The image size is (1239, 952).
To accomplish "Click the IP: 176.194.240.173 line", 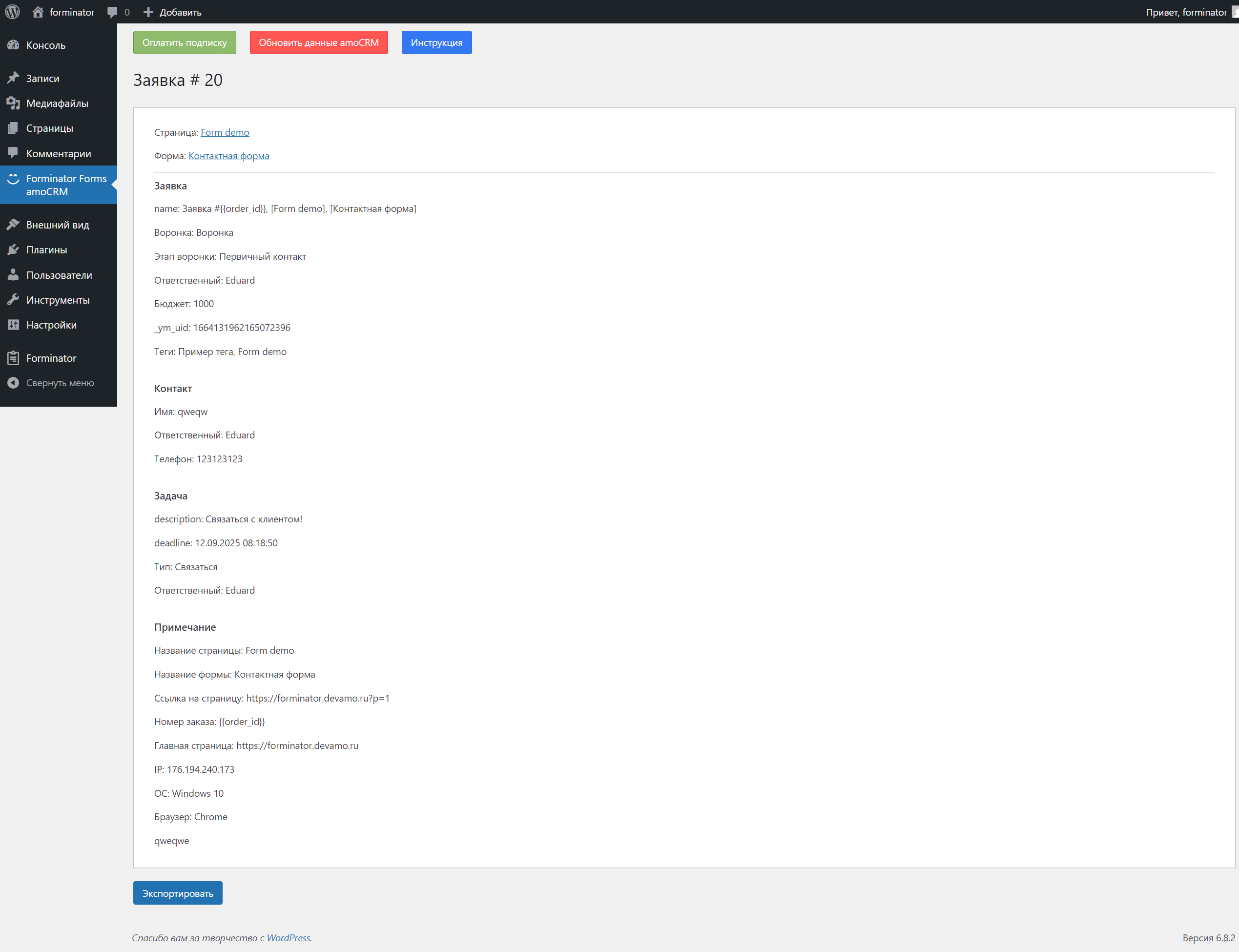I will pos(194,769).
